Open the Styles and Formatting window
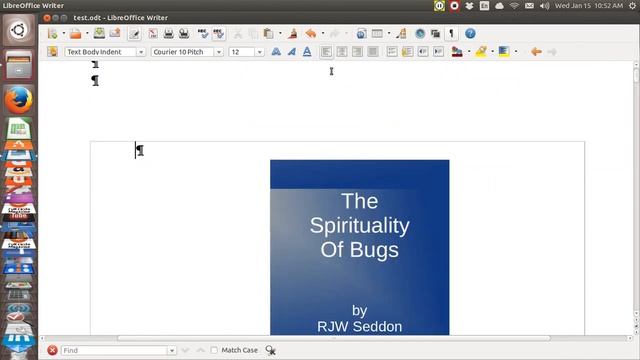Screen dimensions: 640x360 pos(52,51)
